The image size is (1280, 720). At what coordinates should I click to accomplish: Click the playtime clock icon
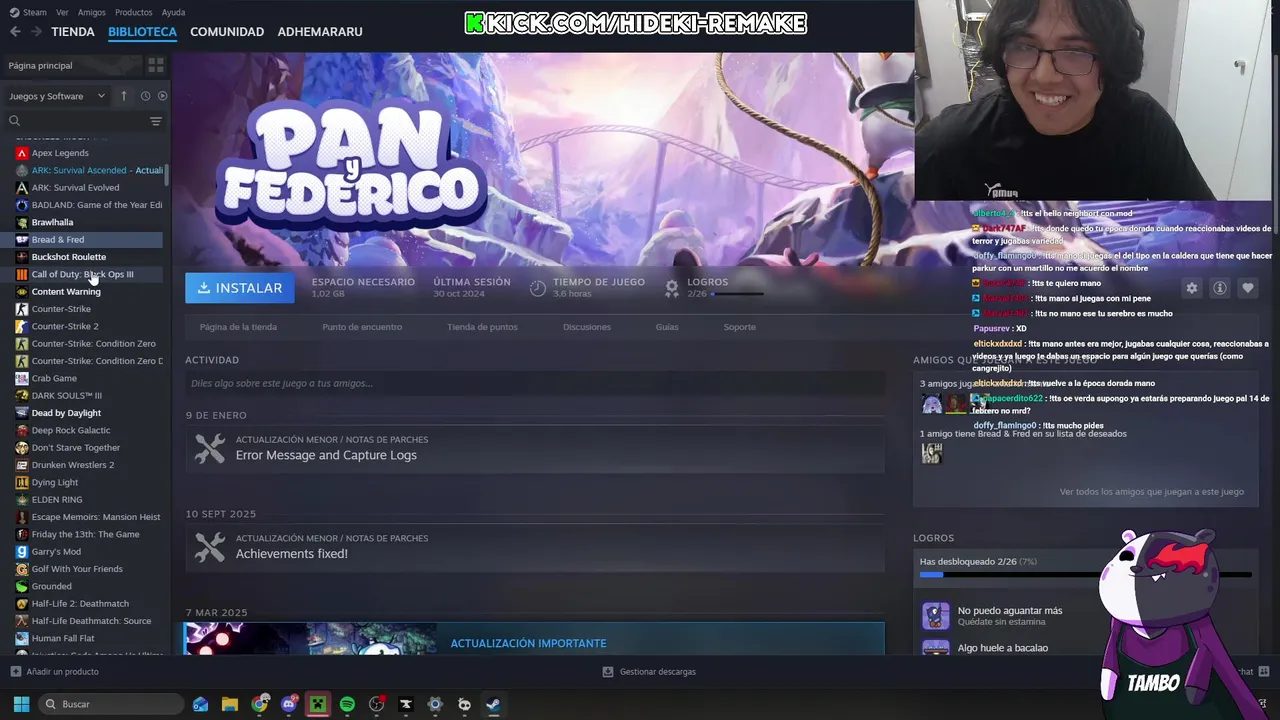pyautogui.click(x=538, y=288)
